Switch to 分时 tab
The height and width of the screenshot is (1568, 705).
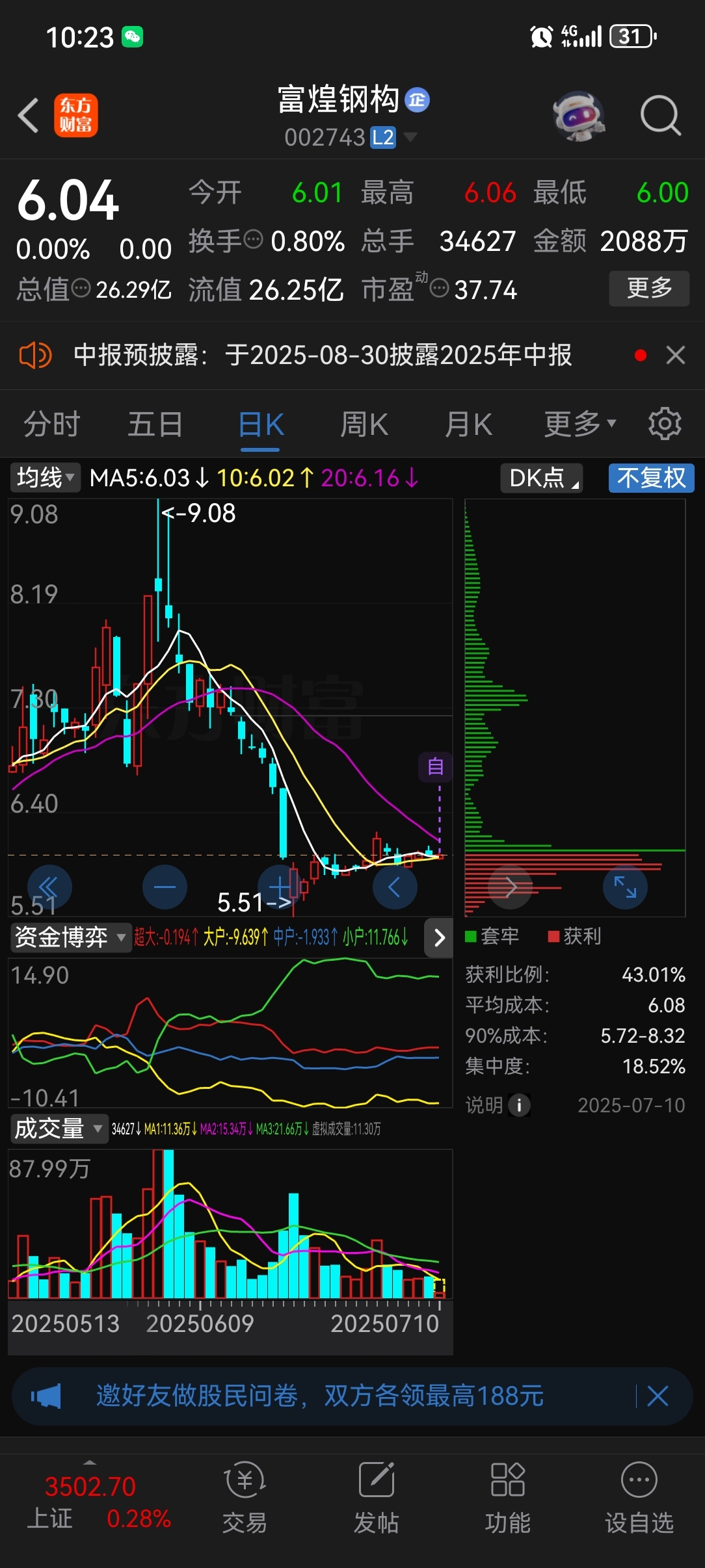(x=52, y=425)
